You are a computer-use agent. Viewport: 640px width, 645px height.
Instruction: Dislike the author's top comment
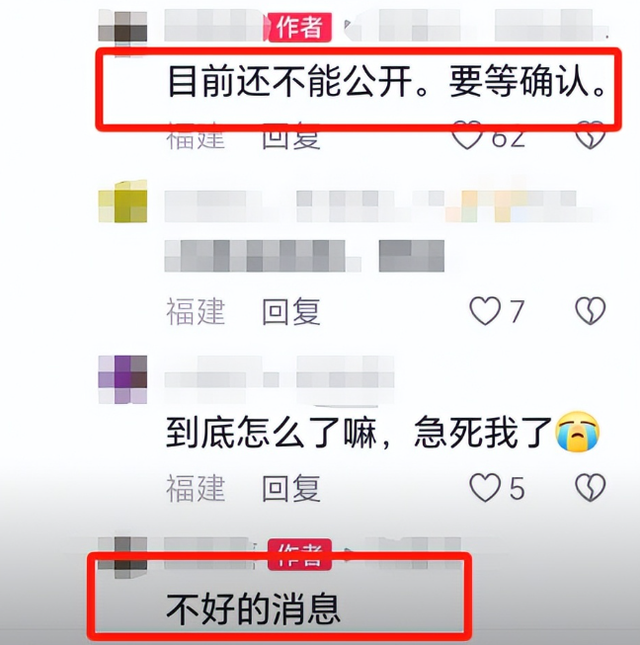point(590,135)
